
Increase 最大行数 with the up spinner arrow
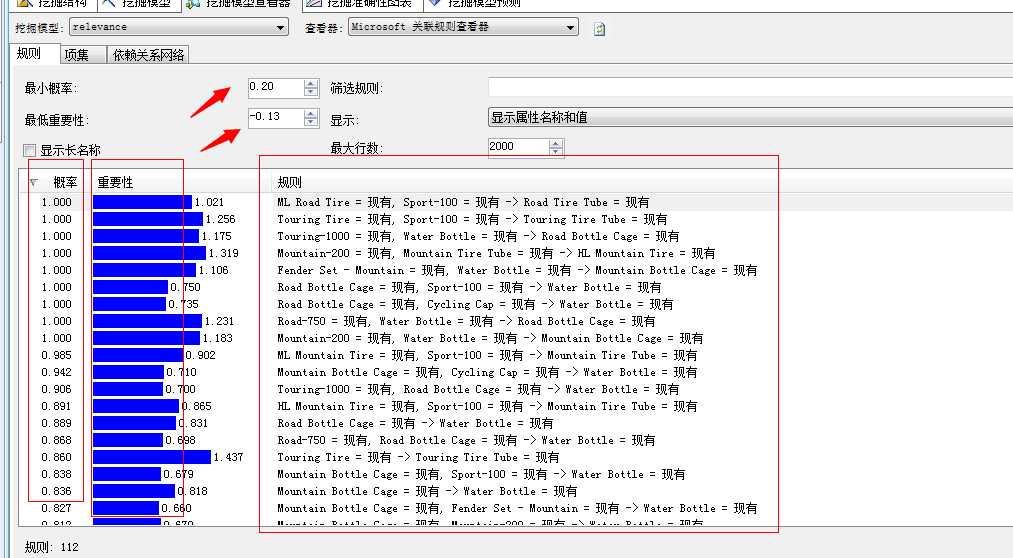point(556,143)
